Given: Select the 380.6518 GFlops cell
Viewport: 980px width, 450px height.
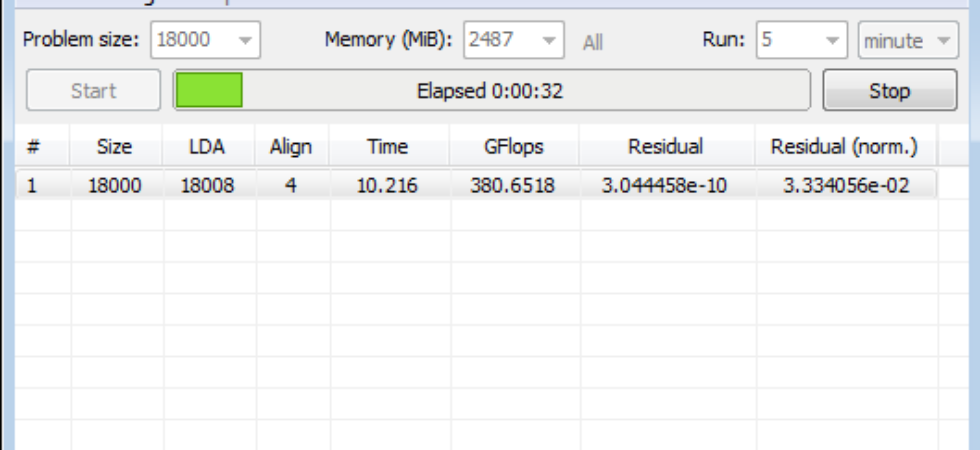Looking at the screenshot, I should point(513,186).
